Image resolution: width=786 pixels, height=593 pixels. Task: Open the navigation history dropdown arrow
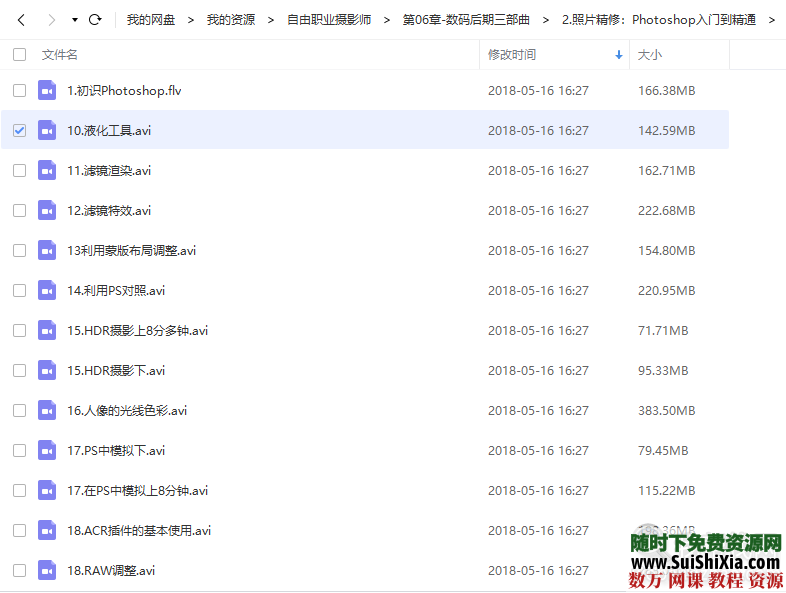coord(75,20)
